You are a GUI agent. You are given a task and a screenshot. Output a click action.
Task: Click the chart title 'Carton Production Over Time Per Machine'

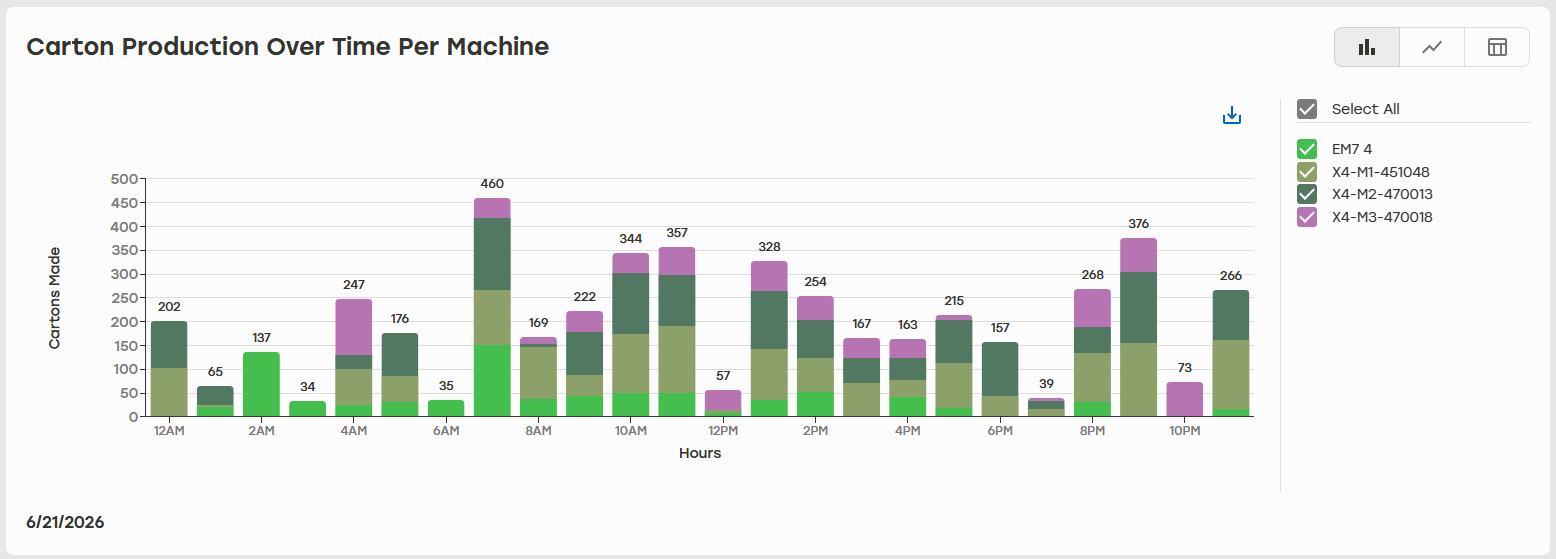pyautogui.click(x=288, y=46)
